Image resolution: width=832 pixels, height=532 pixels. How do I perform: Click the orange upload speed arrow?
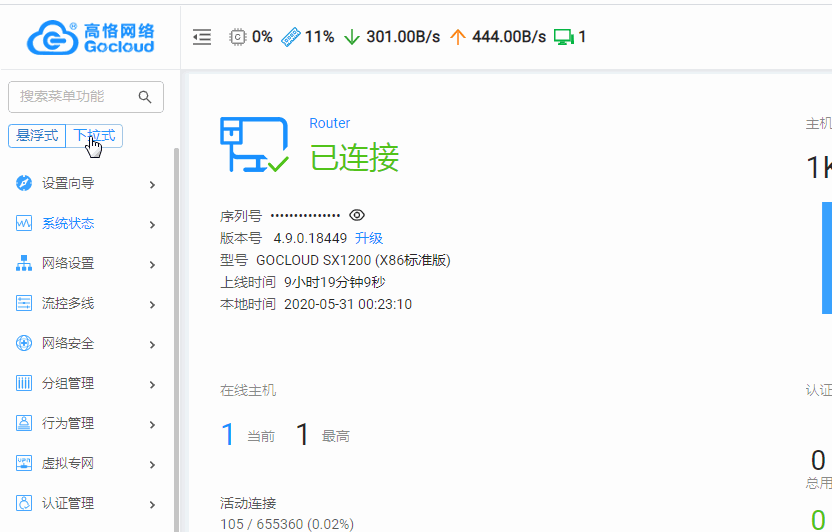point(458,37)
